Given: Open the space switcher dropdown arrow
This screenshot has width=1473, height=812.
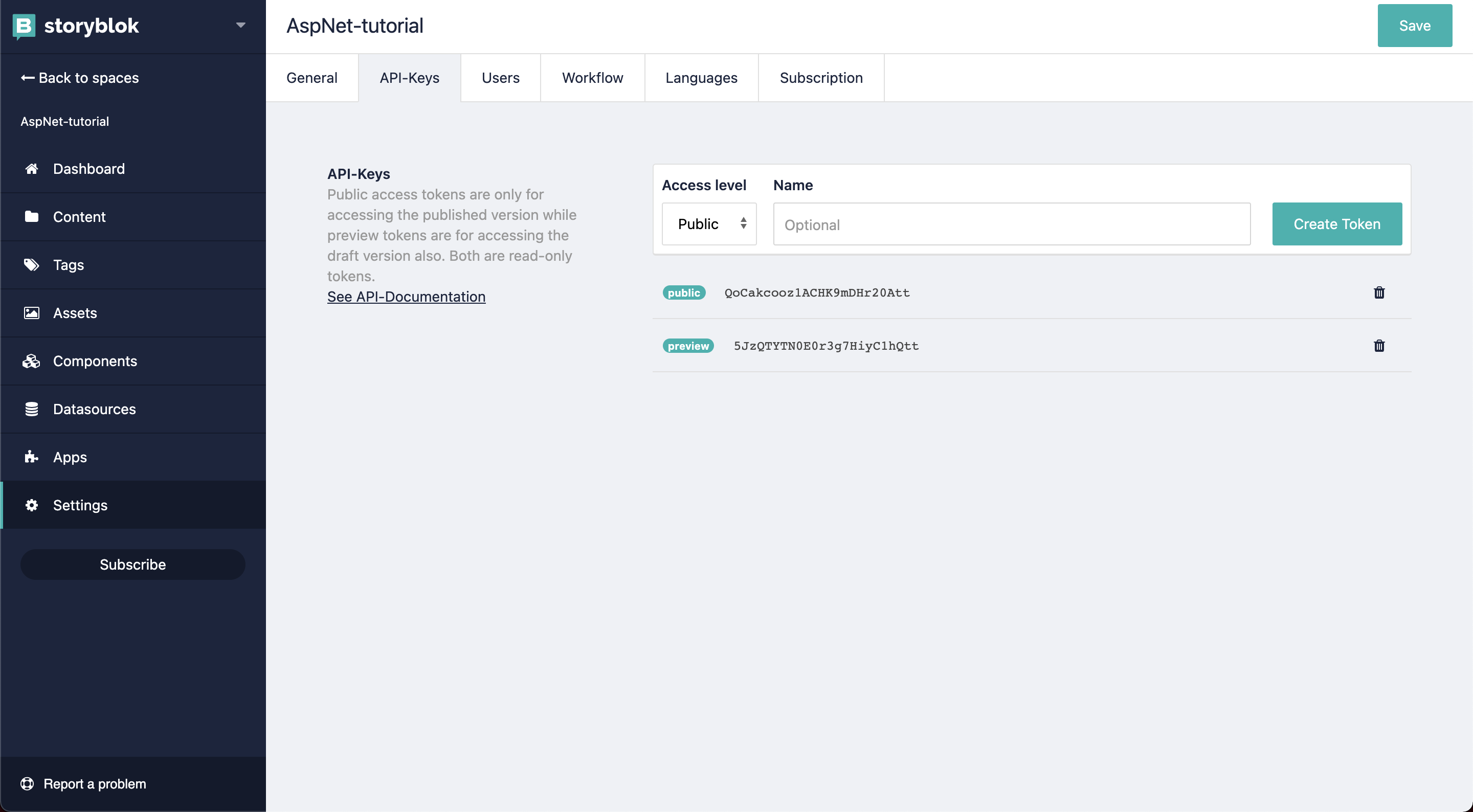Looking at the screenshot, I should pos(240,25).
